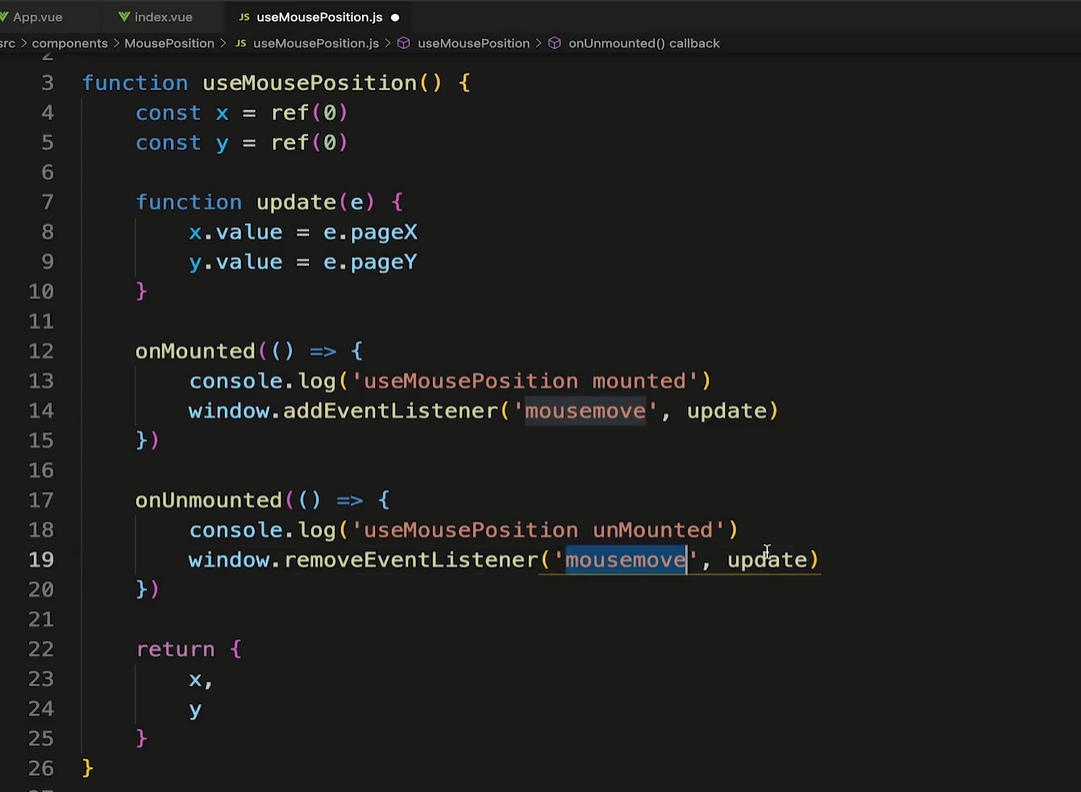Click 'useMousePosition' function name on line 3

pyautogui.click(x=310, y=83)
